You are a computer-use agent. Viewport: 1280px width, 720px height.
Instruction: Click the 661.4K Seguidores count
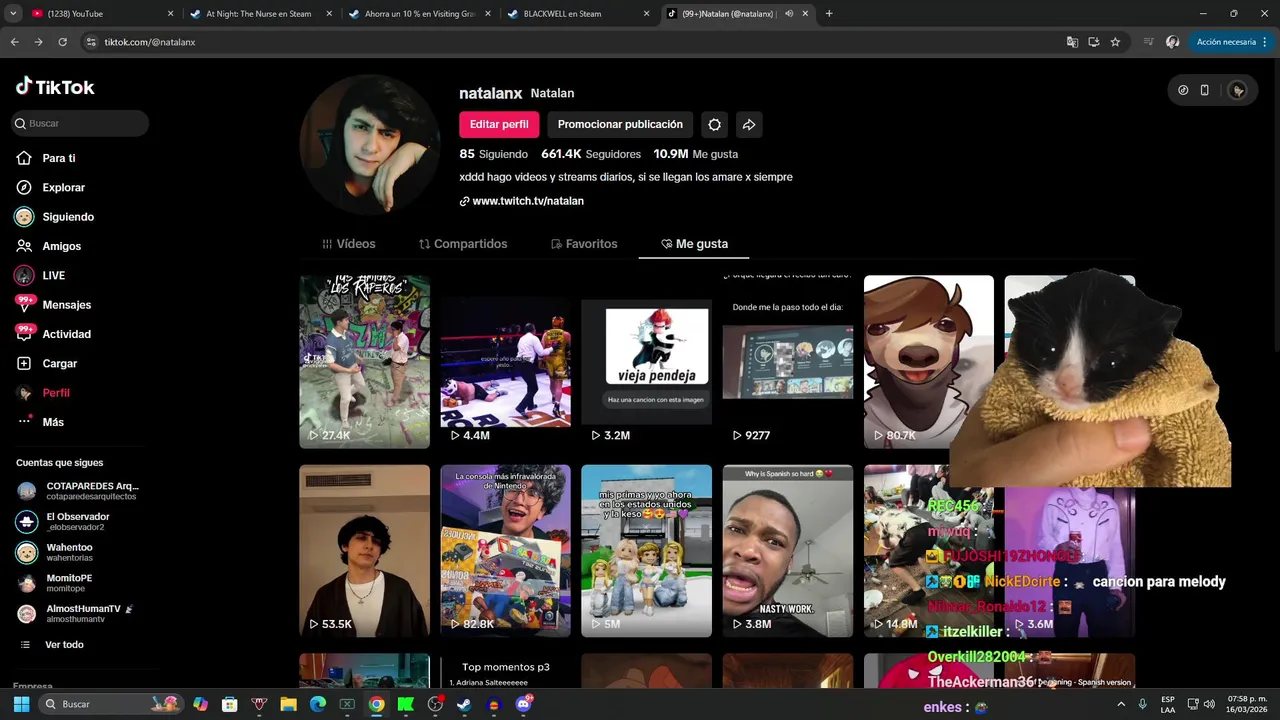click(591, 154)
